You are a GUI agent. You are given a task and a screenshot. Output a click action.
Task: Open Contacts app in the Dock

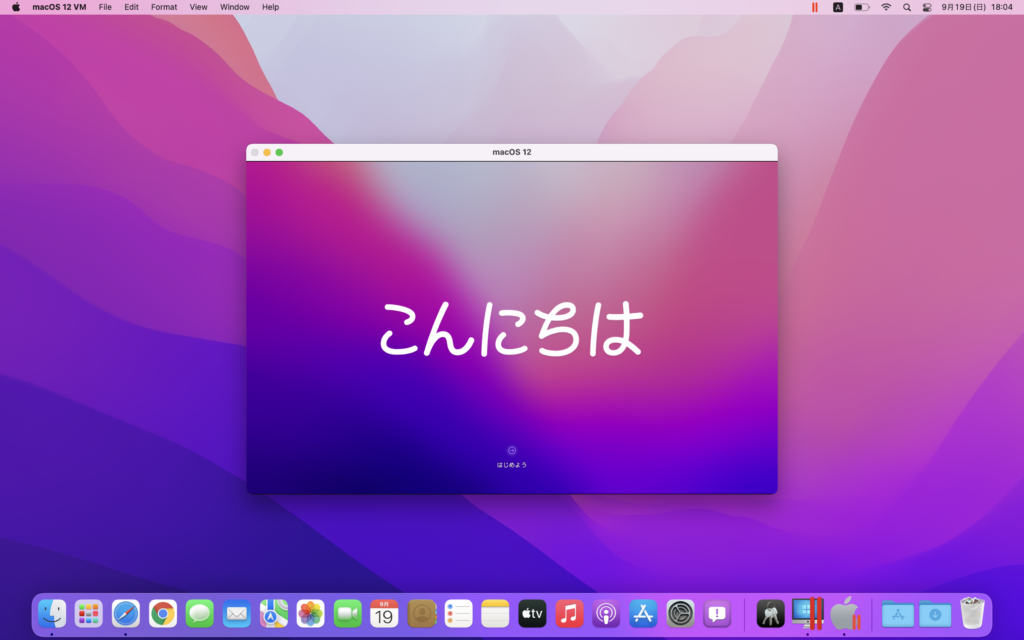(x=421, y=614)
